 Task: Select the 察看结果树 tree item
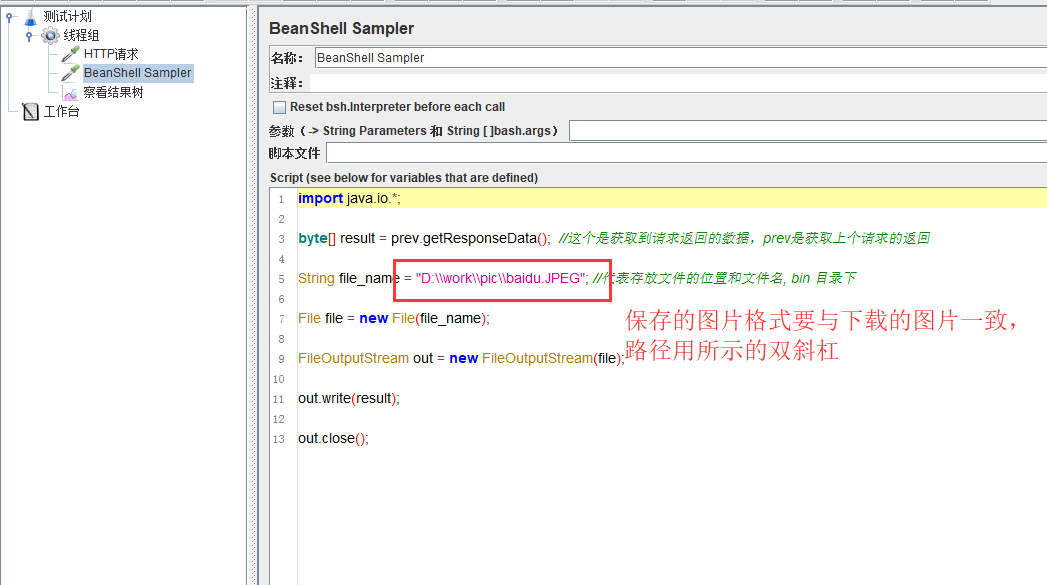coord(113,92)
